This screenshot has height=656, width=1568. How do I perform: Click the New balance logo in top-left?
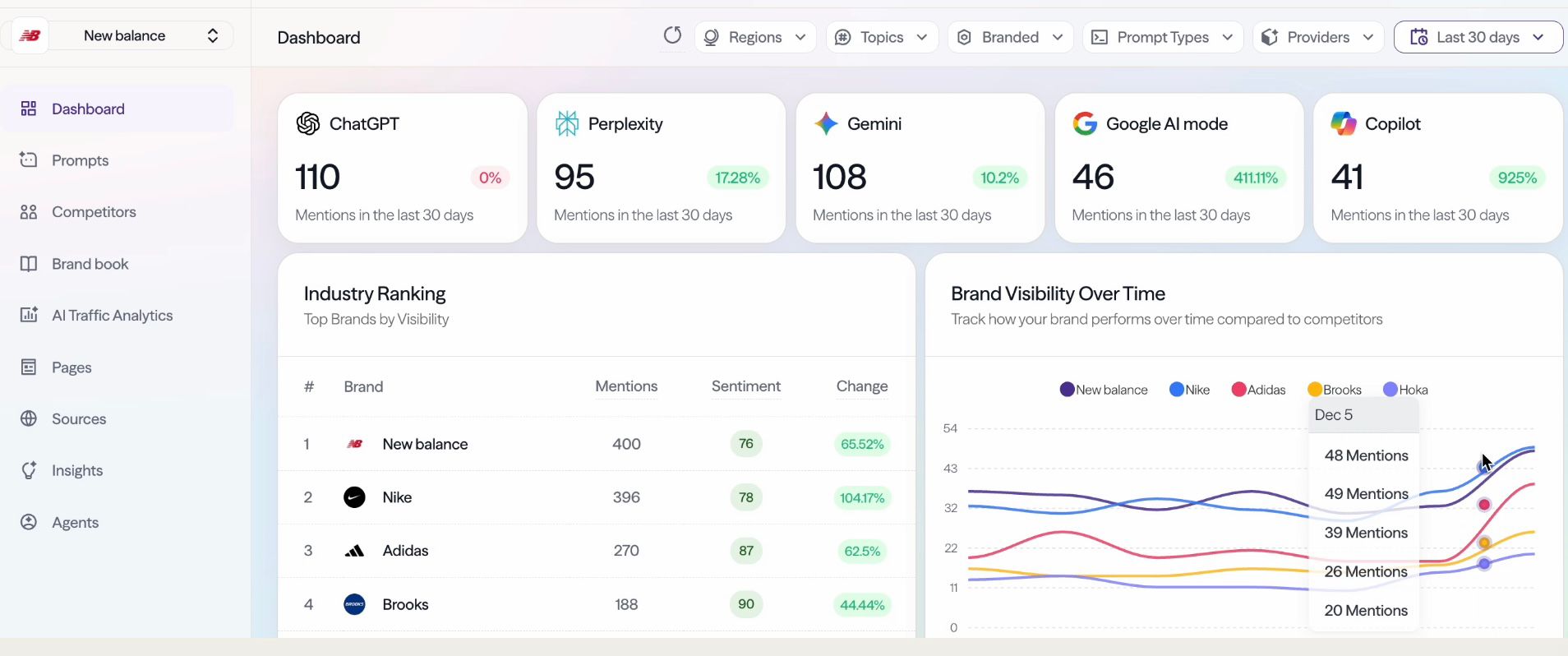point(30,36)
